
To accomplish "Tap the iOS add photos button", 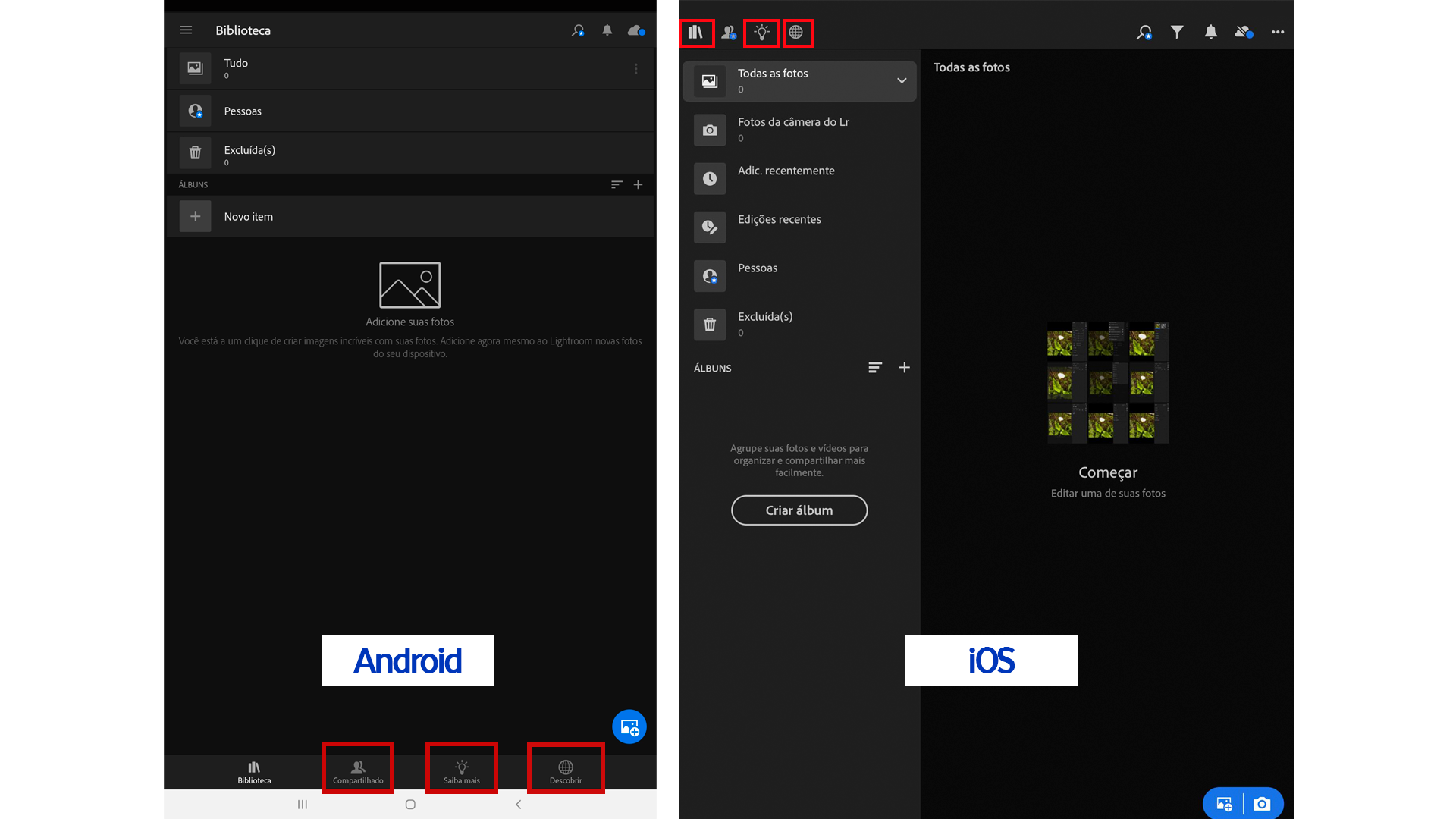I will [1224, 804].
